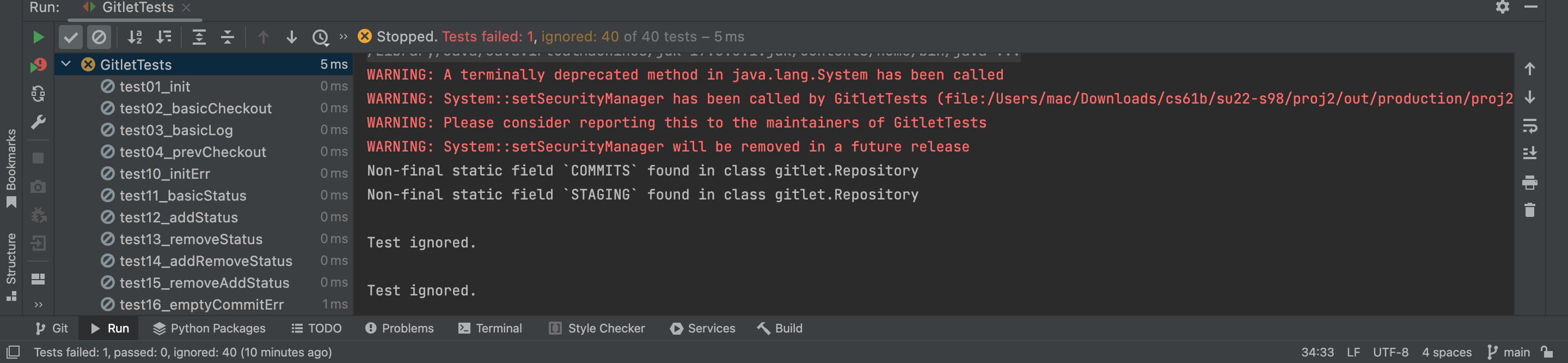Toggle Show Ignored tests button

click(x=99, y=37)
